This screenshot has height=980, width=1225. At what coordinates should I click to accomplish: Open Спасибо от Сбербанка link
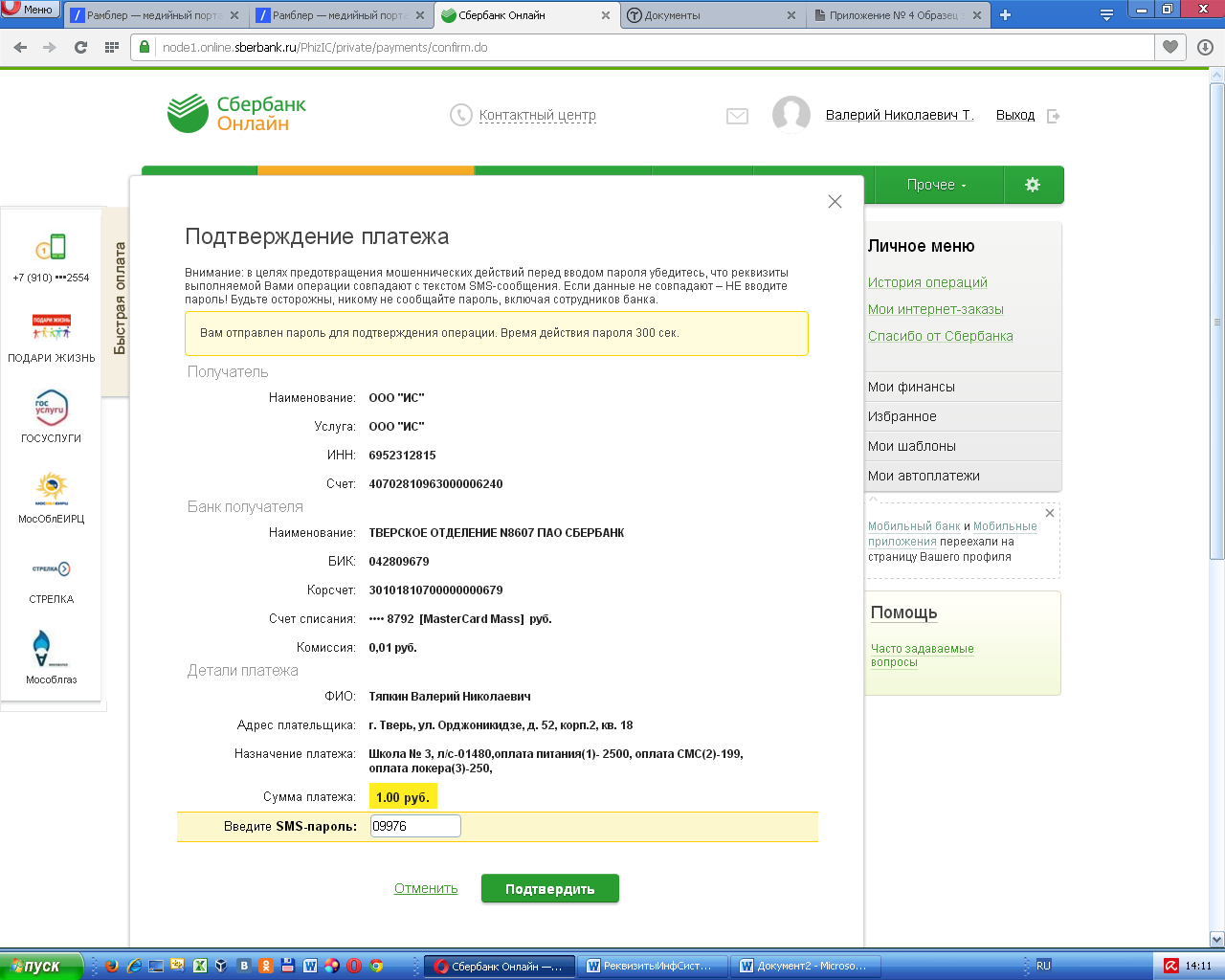click(x=941, y=336)
